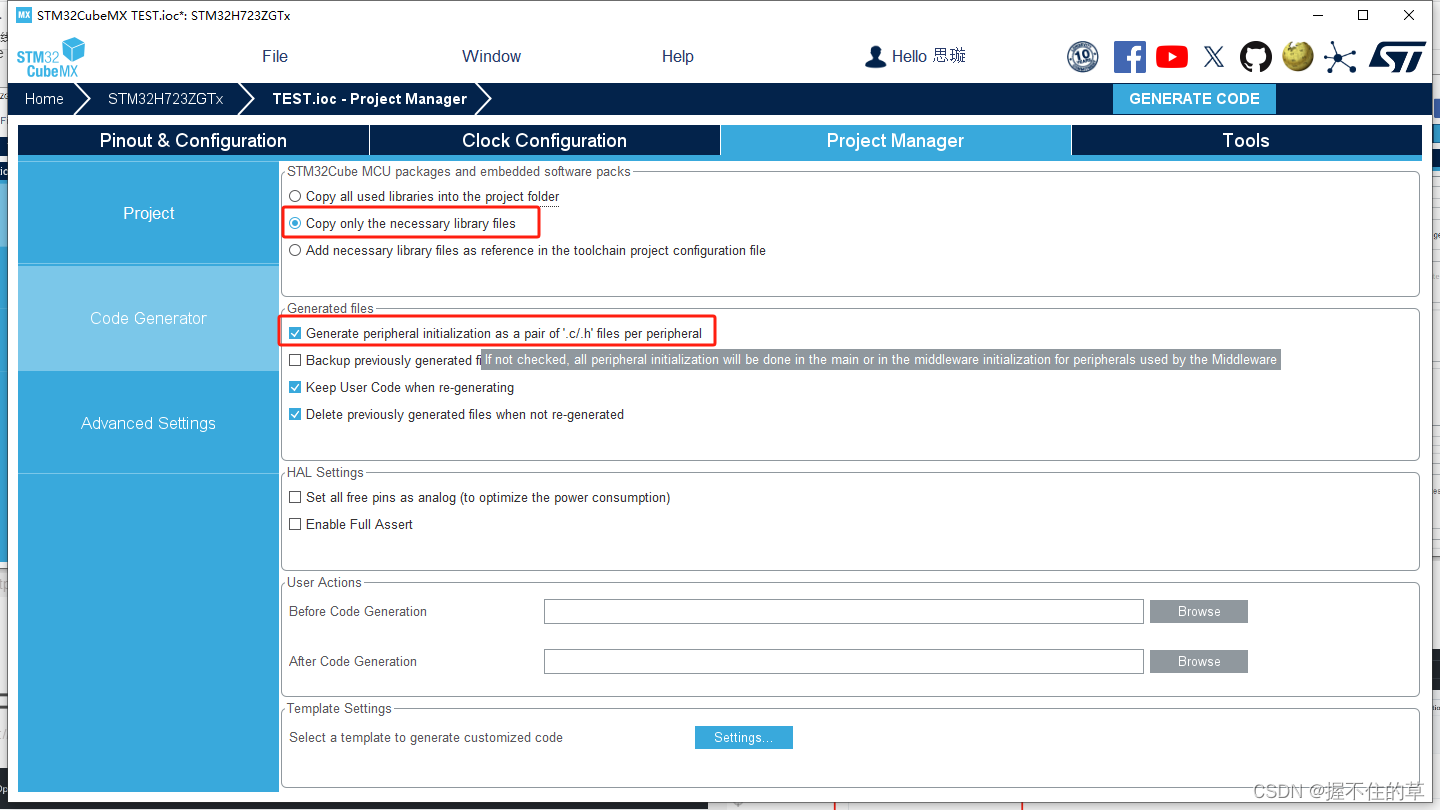1440x810 pixels.
Task: Go to STM32H723ZGTx breadcrumb
Action: pyautogui.click(x=165, y=99)
